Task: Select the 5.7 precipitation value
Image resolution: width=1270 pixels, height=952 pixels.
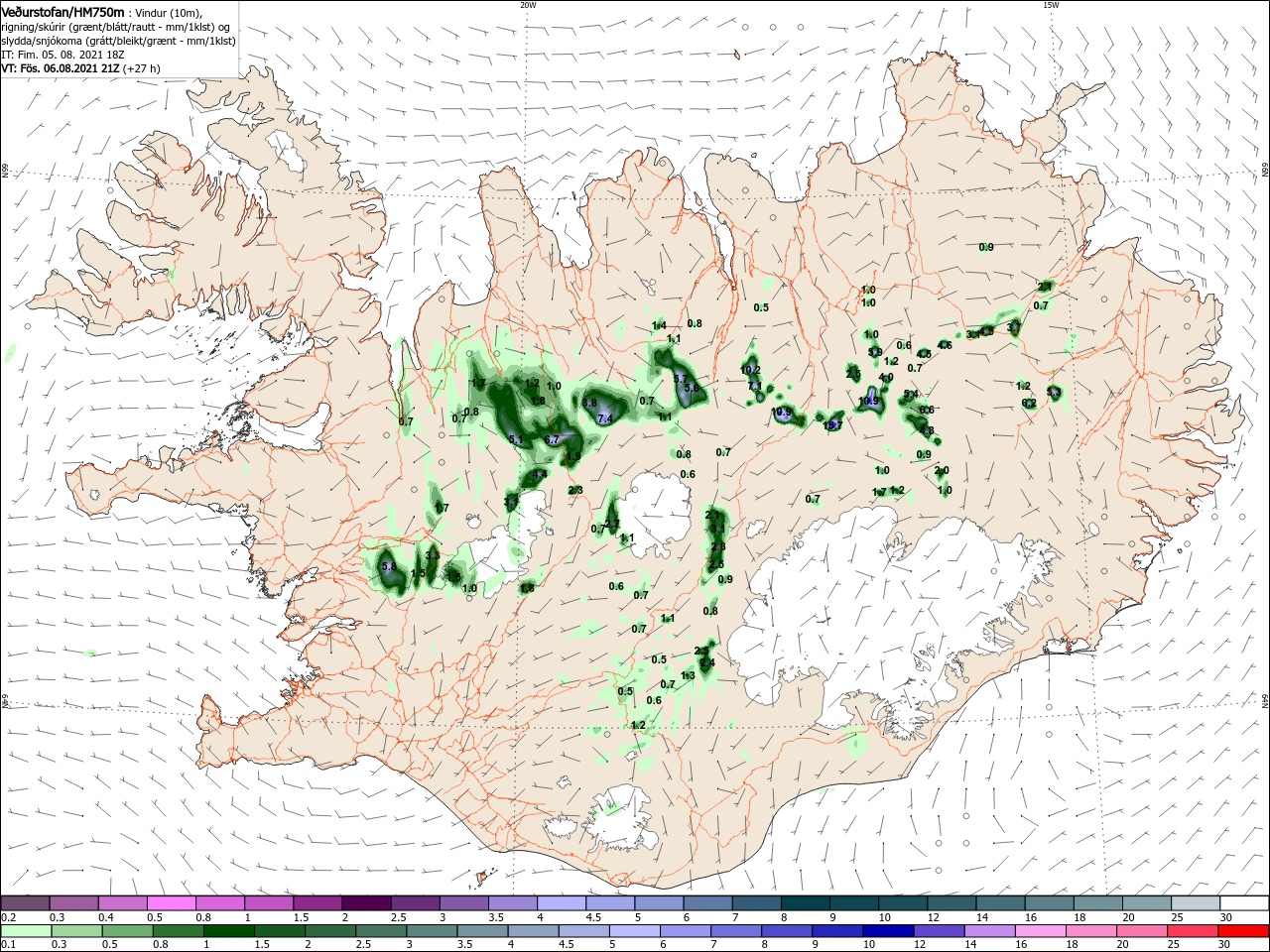Action: pyautogui.click(x=681, y=378)
